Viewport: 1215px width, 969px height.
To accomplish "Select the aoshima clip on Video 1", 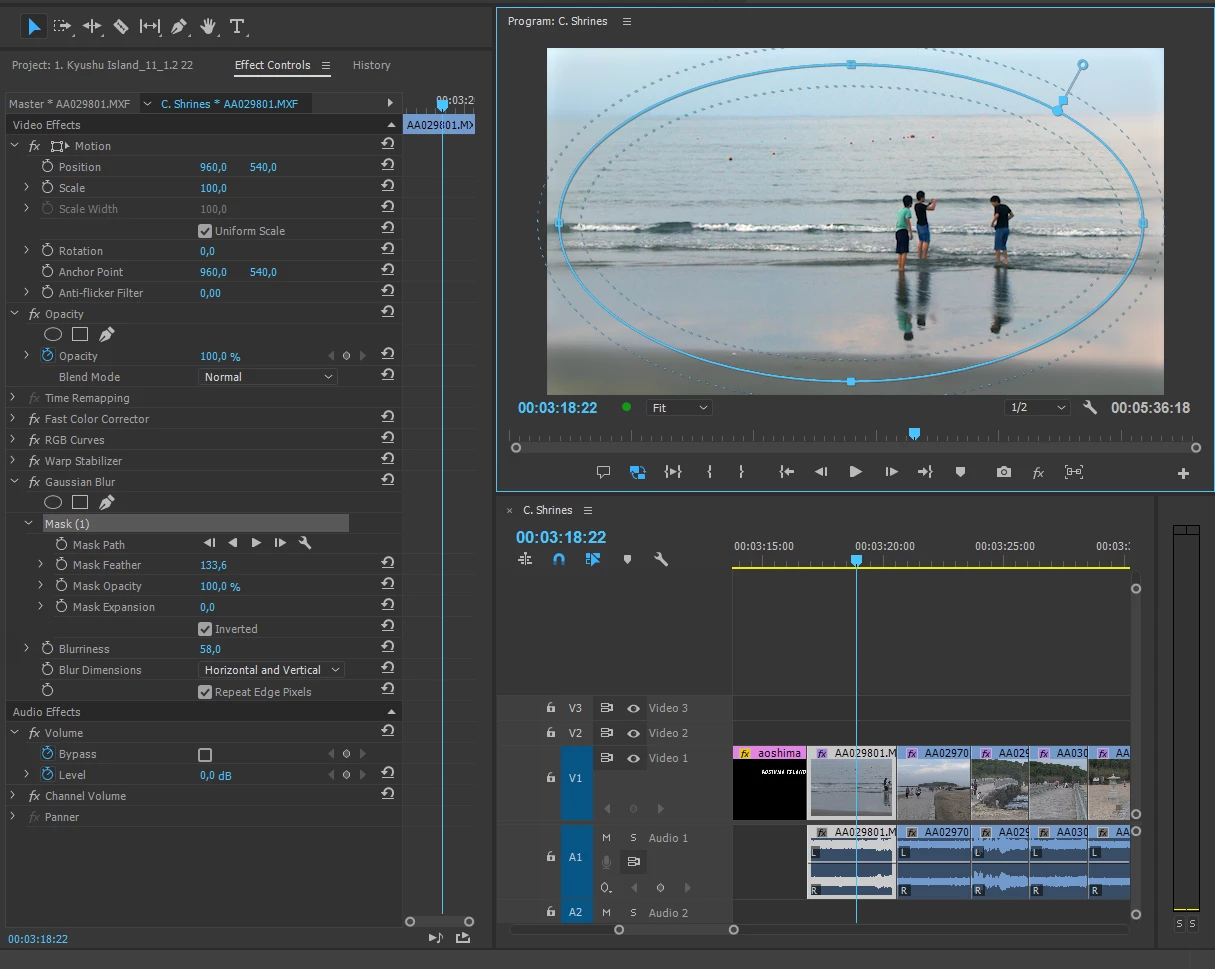I will (769, 783).
